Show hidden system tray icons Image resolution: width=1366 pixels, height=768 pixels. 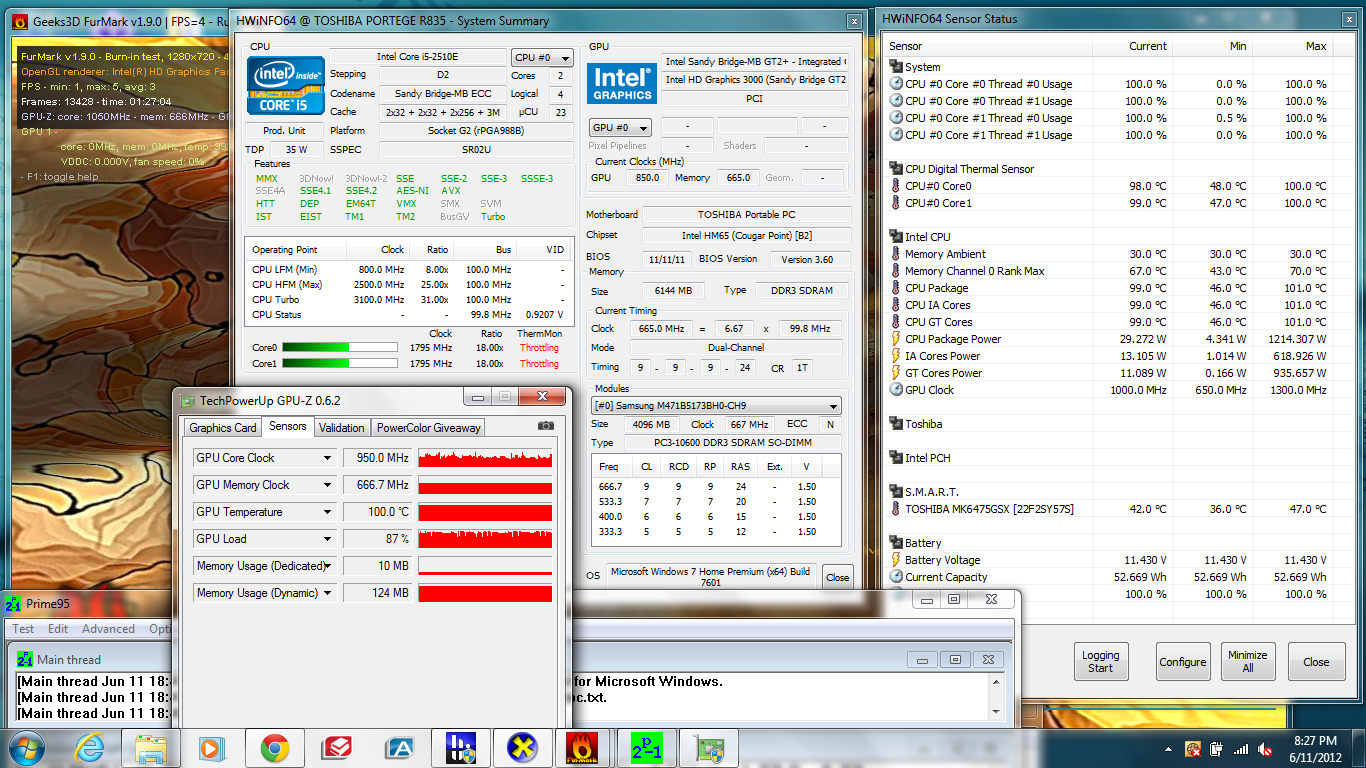click(1169, 748)
